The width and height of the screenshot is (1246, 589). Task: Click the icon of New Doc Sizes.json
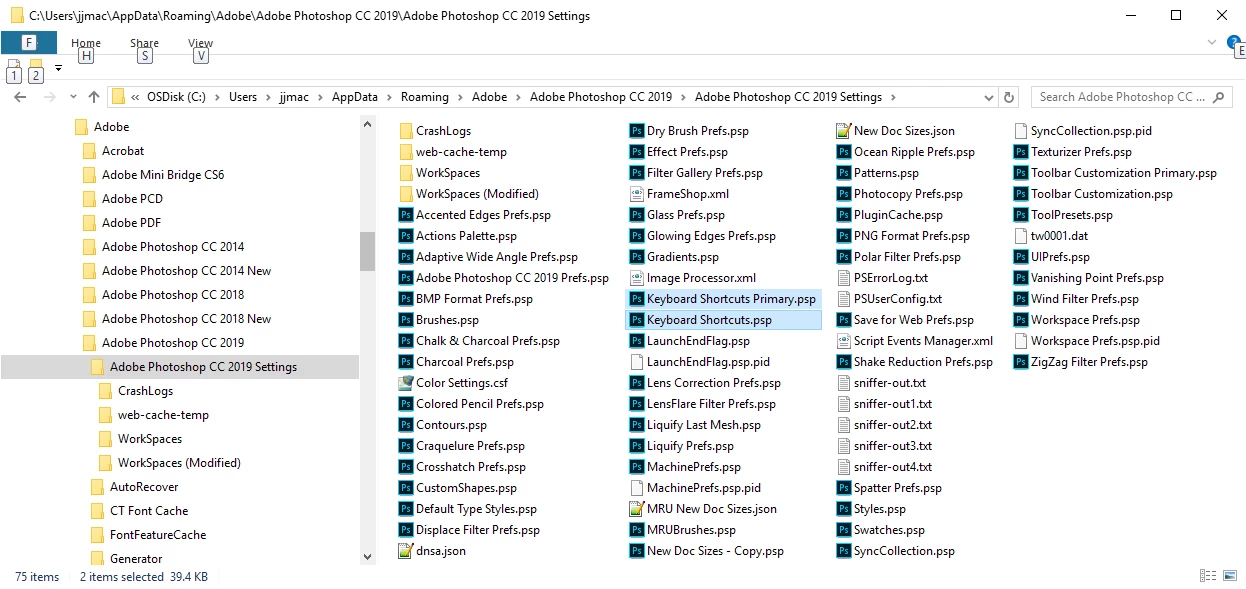[x=844, y=131]
